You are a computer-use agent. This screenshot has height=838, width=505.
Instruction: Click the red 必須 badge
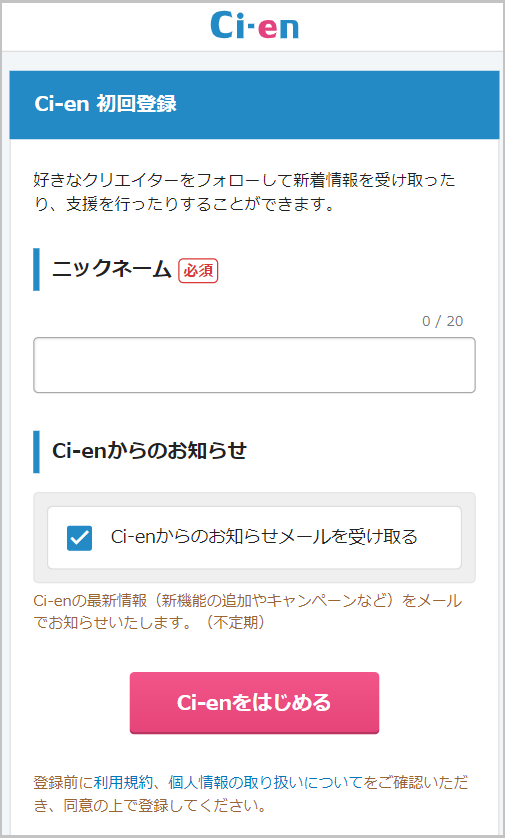[198, 270]
